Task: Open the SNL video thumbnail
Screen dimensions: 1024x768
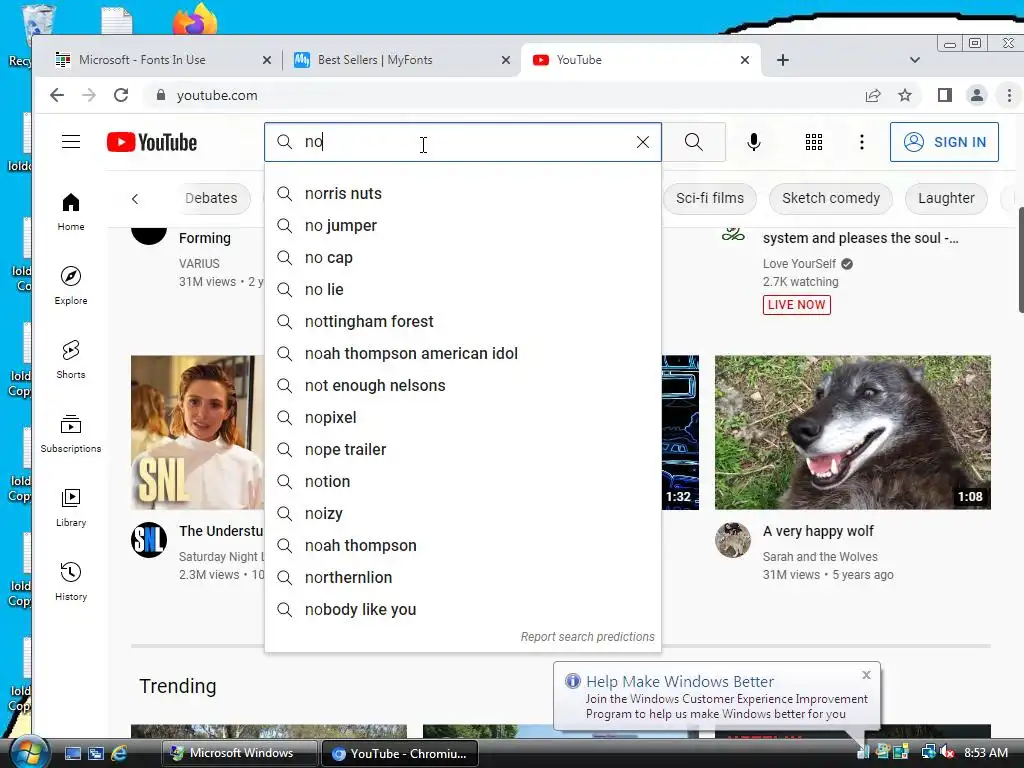Action: 198,432
